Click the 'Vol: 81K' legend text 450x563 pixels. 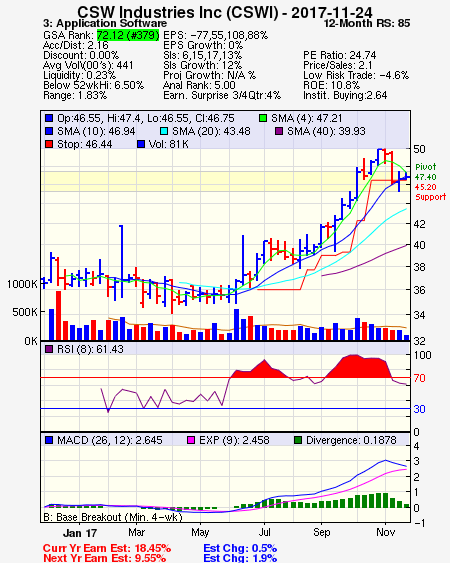pos(169,144)
